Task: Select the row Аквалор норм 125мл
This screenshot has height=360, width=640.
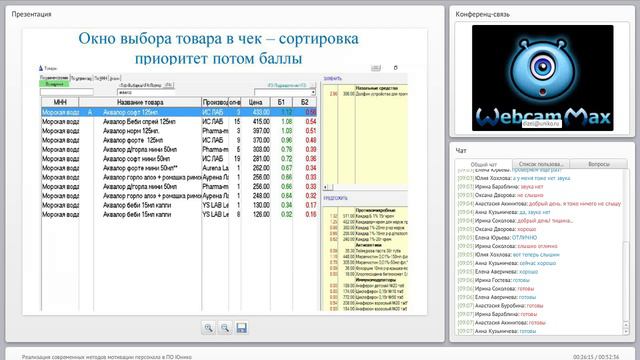Action: [179, 131]
